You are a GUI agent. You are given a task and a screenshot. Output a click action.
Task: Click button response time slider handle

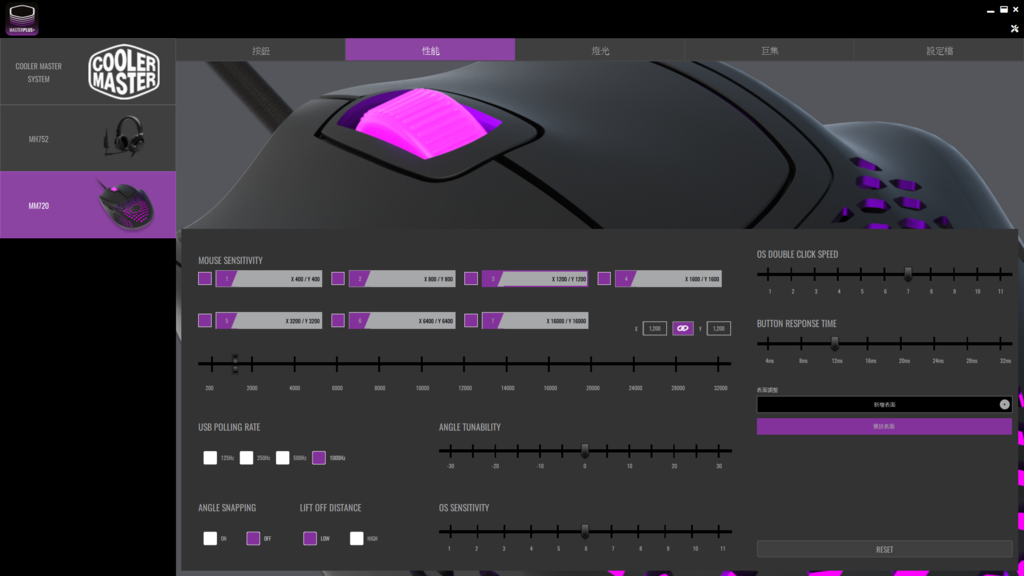pos(835,344)
